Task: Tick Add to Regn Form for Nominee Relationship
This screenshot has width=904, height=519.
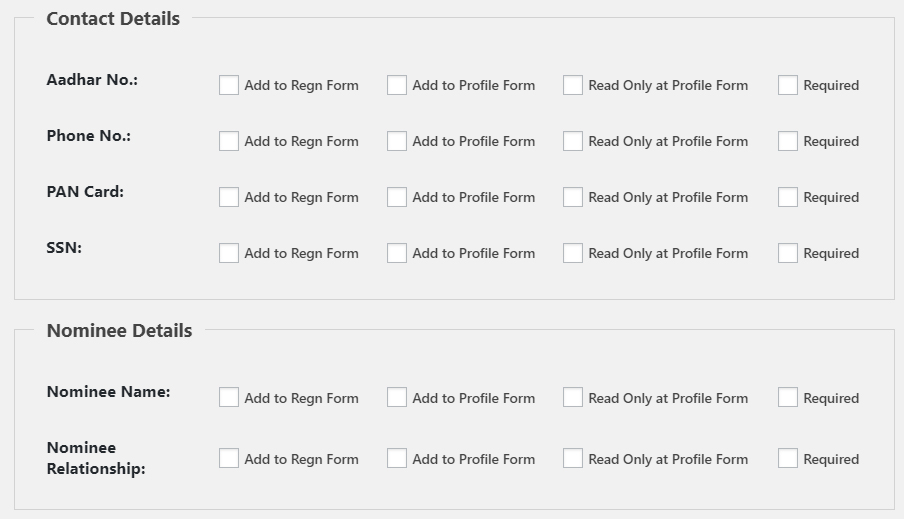Action: pyautogui.click(x=229, y=458)
